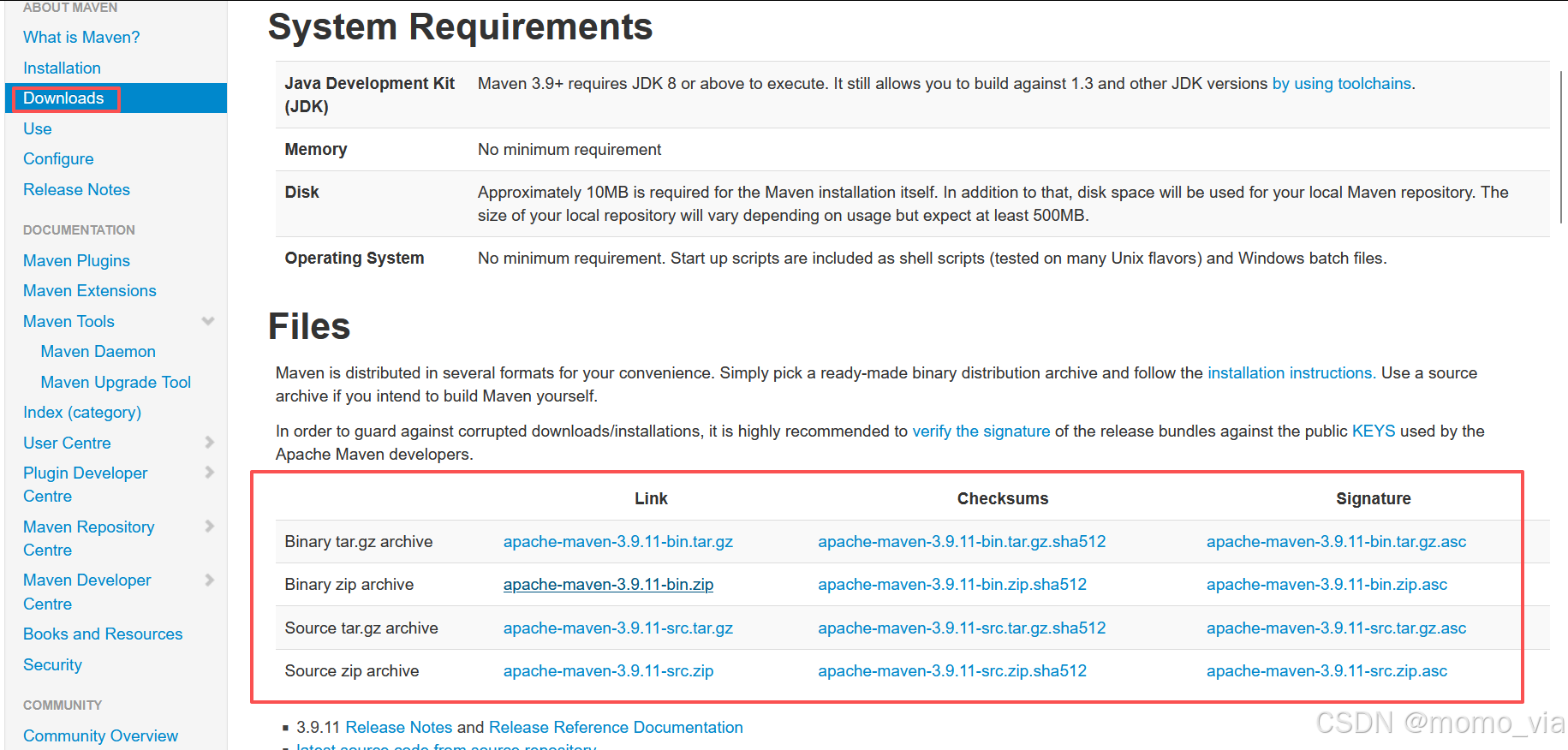
Task: Open 3.9.11 Release Notes link below table
Action: coord(398,727)
